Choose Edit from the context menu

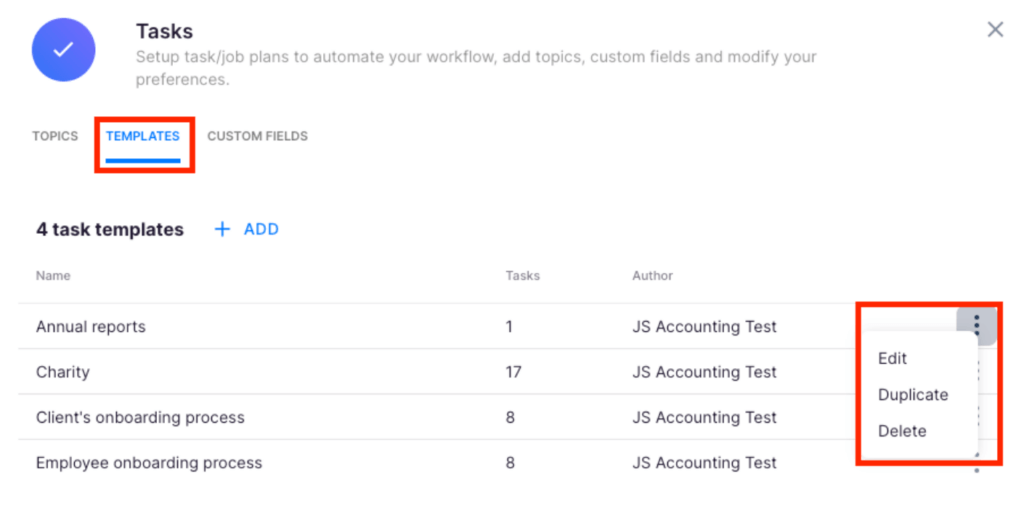(892, 358)
